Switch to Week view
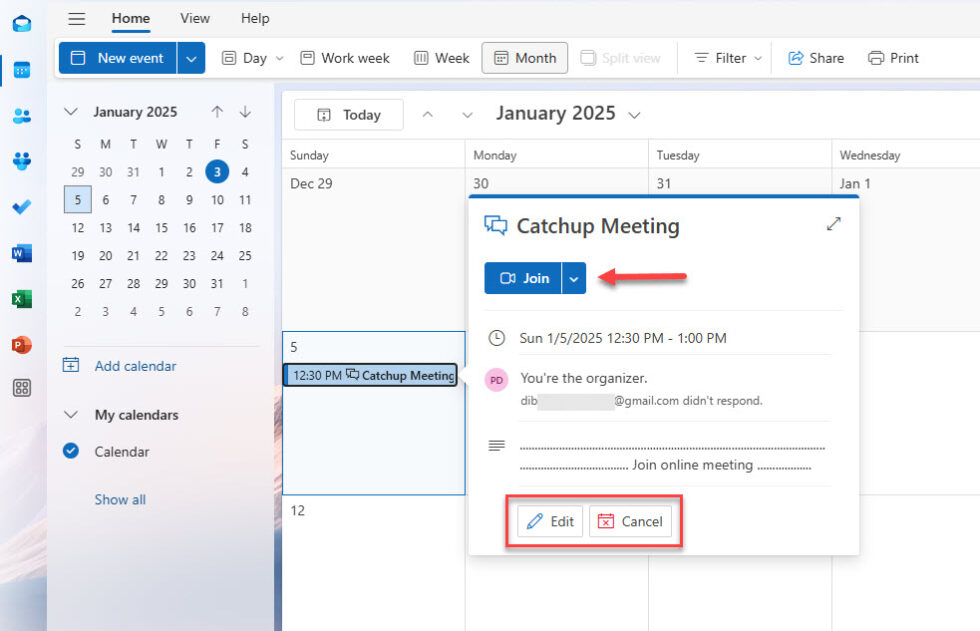The width and height of the screenshot is (980, 631). tap(441, 57)
